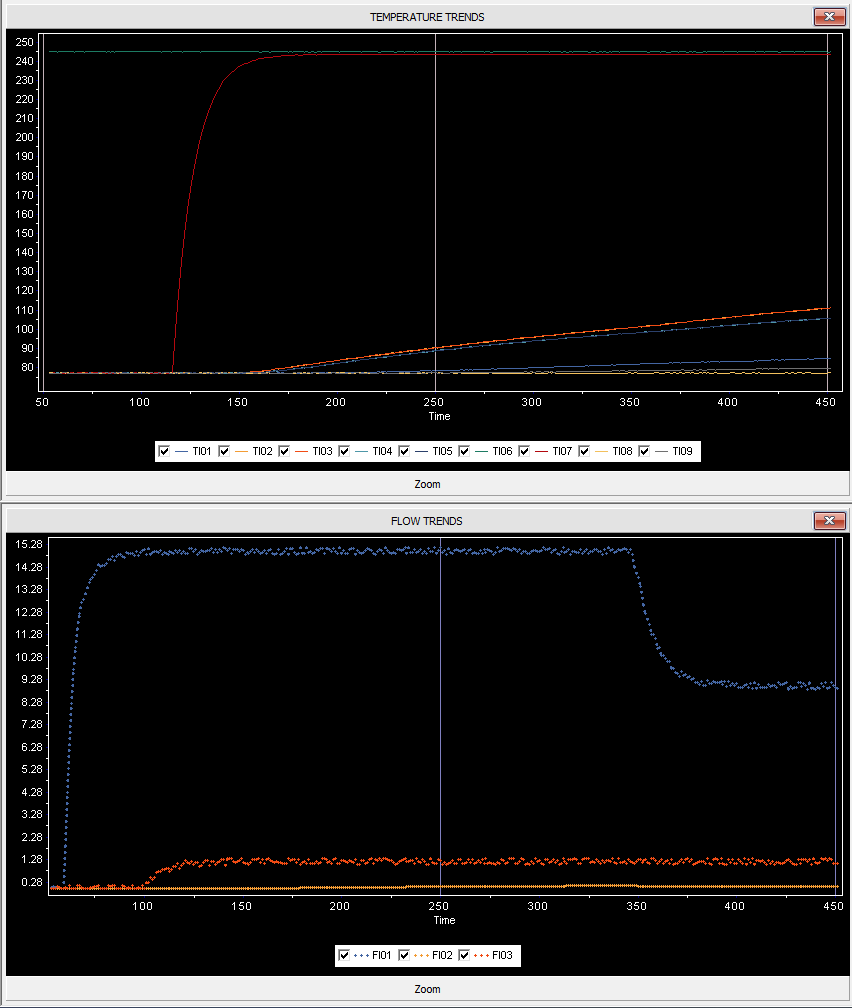Uncheck the TI09 trend checkbox

pos(645,452)
